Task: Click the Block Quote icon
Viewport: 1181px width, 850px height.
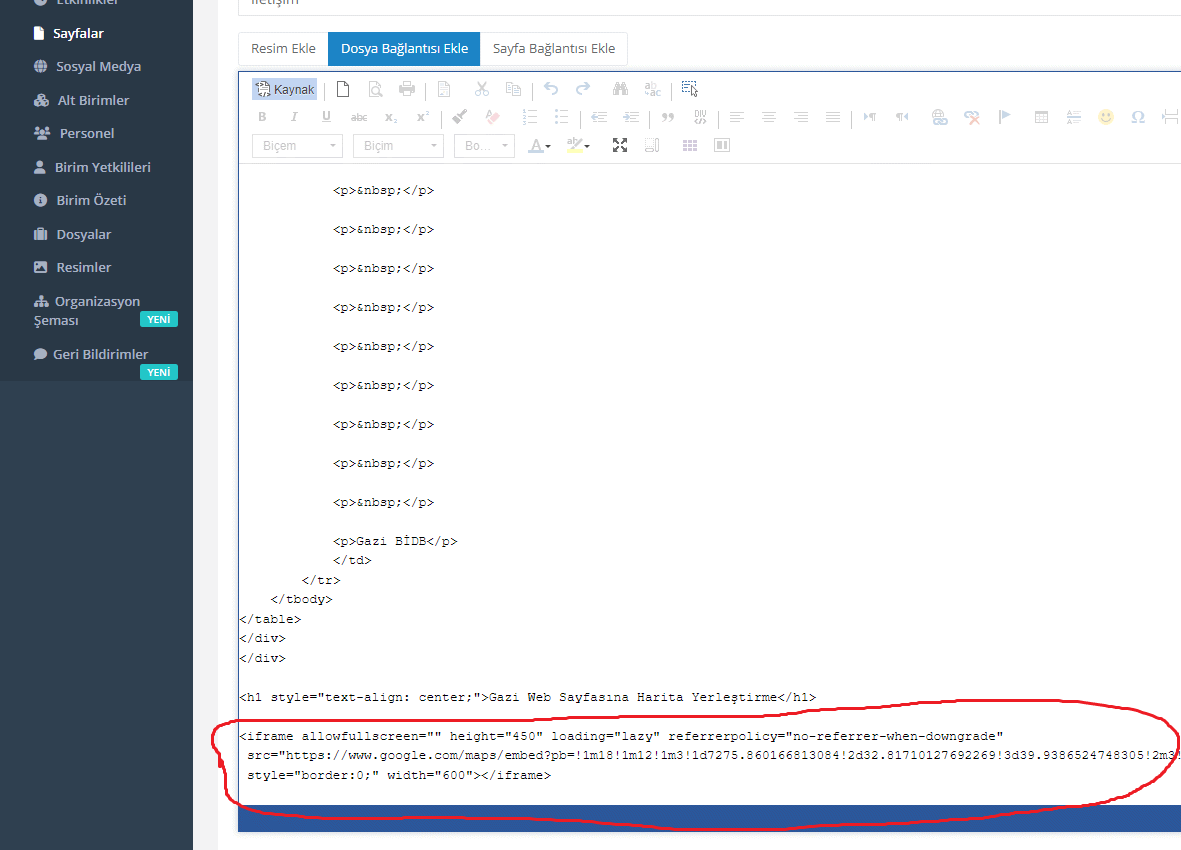Action: point(667,117)
